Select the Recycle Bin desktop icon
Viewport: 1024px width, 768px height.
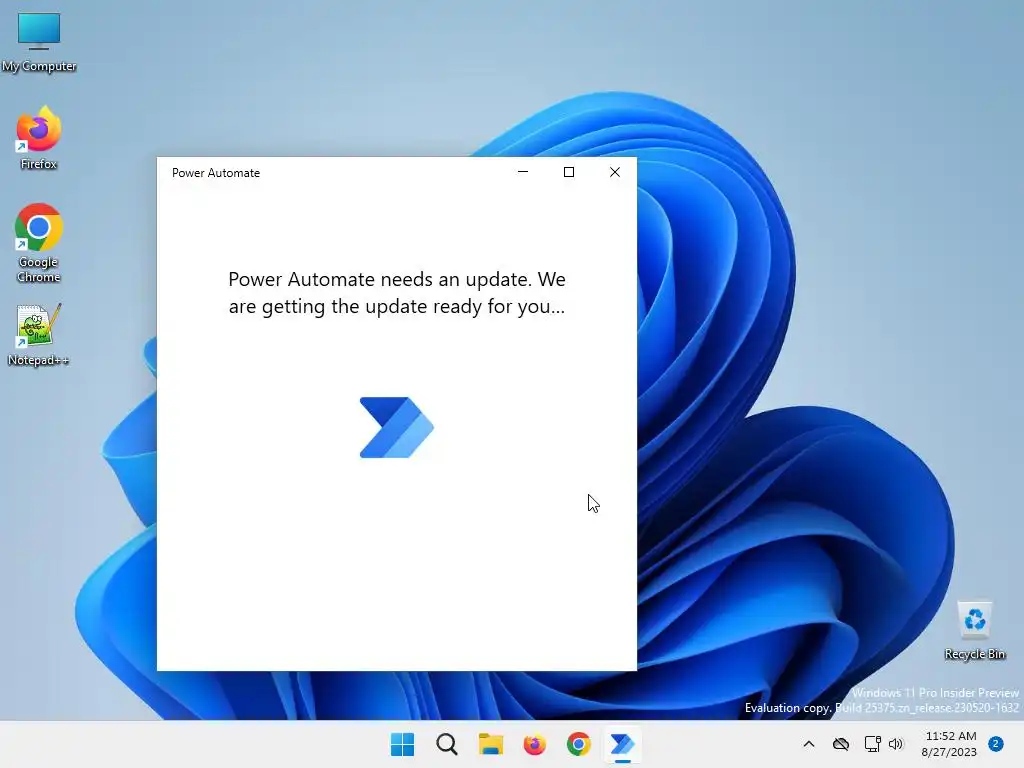click(x=974, y=630)
